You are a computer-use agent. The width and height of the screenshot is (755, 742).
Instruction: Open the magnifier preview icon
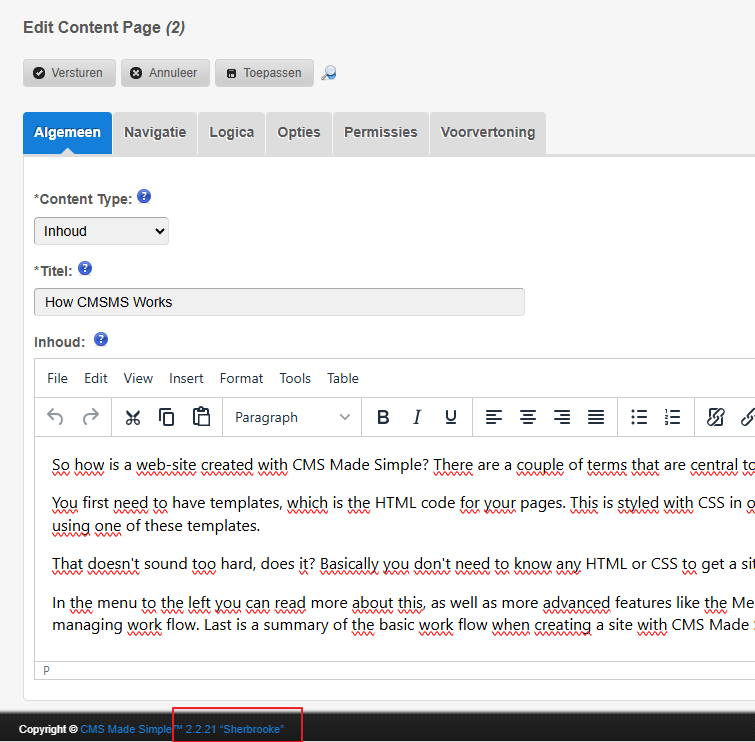pyautogui.click(x=328, y=73)
